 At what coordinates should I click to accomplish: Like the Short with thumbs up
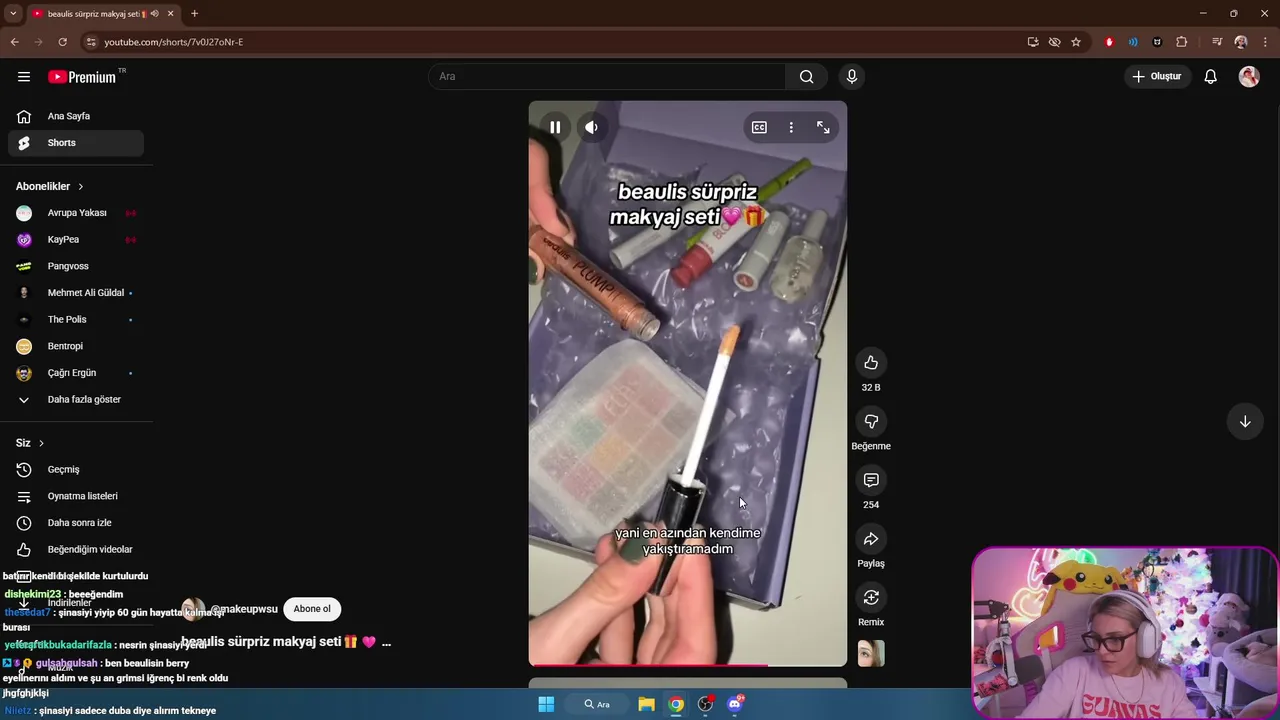871,363
